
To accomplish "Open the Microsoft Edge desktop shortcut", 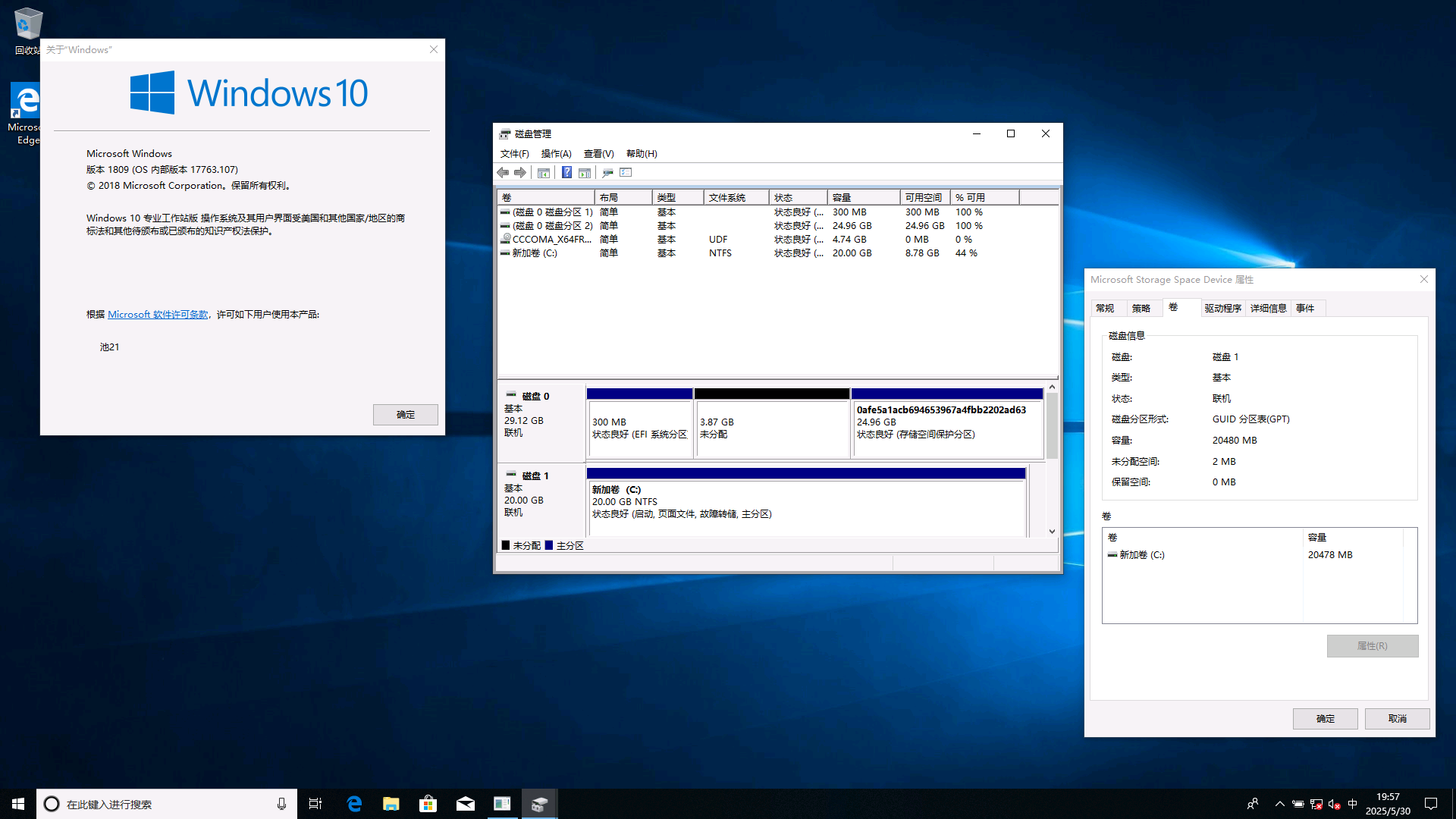I will coord(27,114).
